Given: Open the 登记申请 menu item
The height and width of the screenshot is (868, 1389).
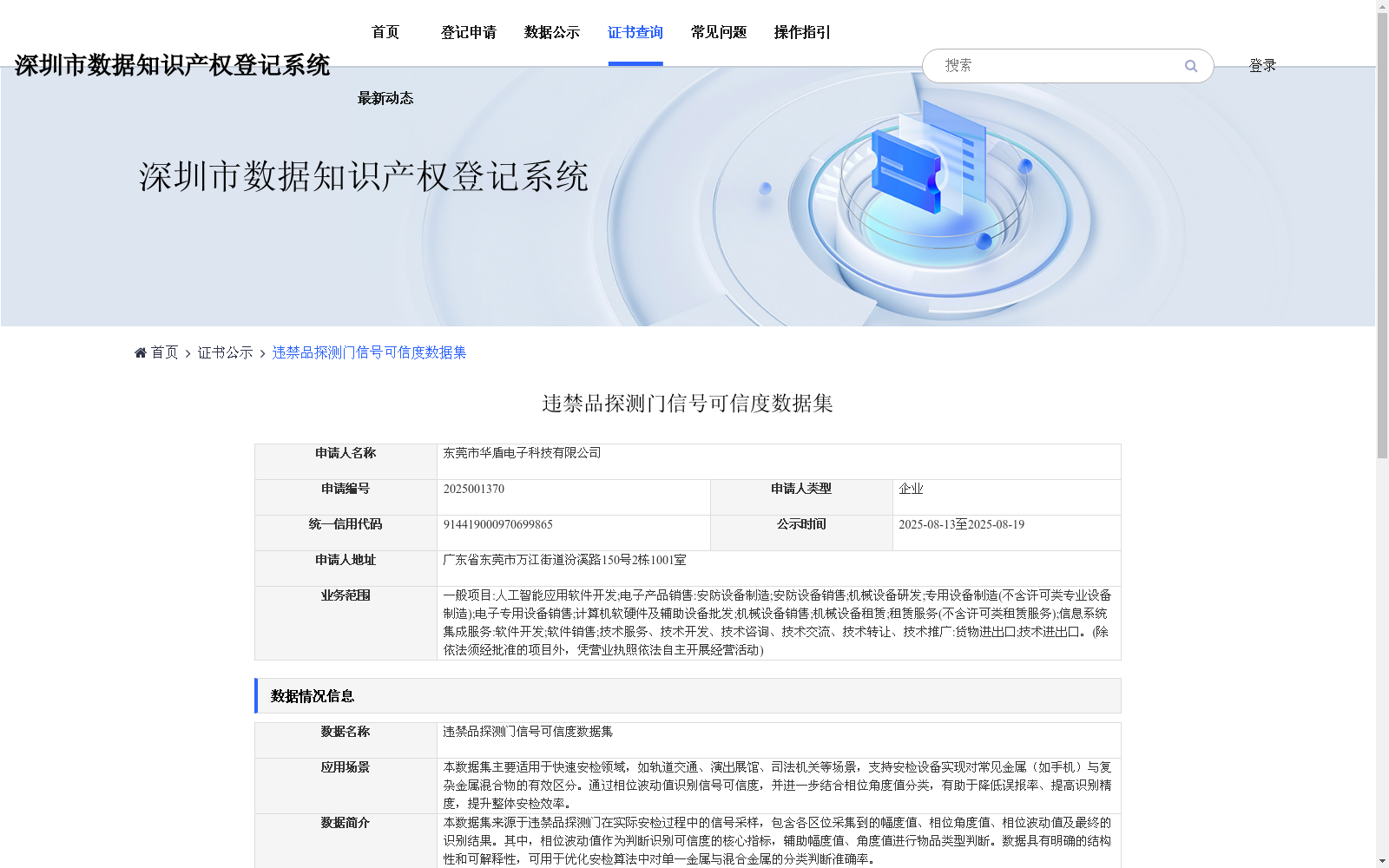Looking at the screenshot, I should pos(469,32).
